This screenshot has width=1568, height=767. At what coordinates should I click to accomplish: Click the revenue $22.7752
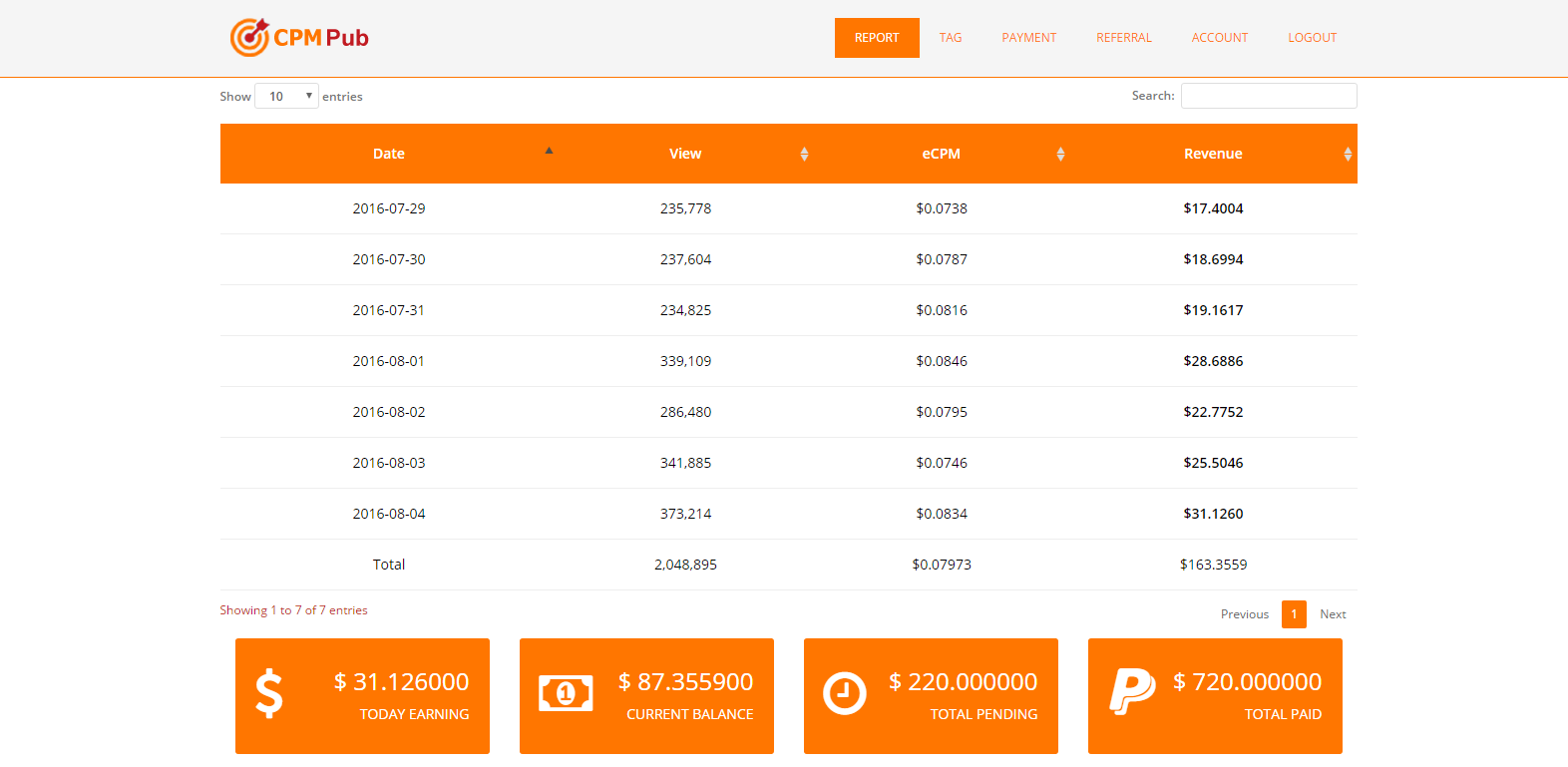pos(1213,412)
